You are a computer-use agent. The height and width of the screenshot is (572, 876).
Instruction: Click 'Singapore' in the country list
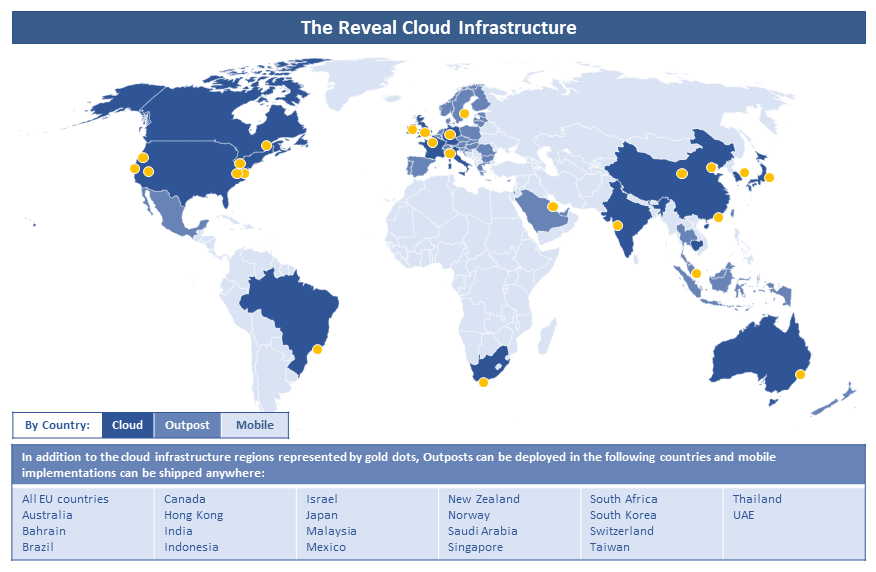coord(475,547)
